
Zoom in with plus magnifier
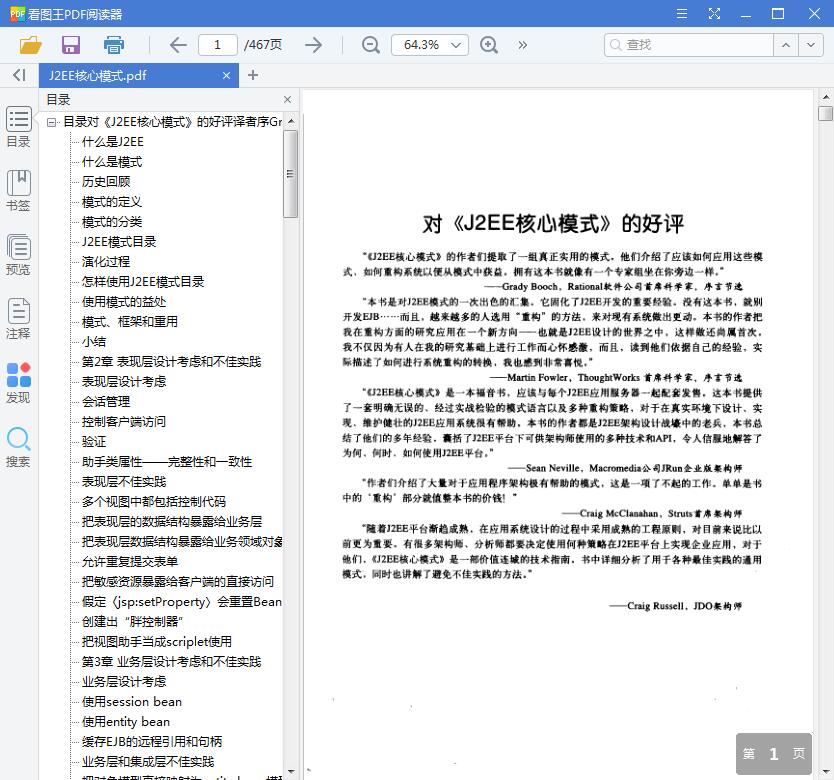click(x=489, y=45)
